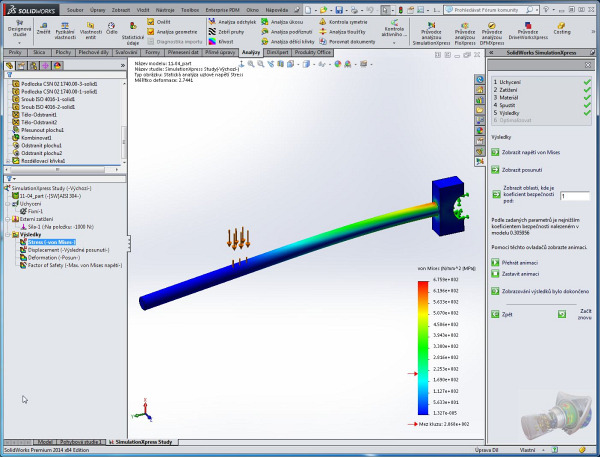Click Zastavit animaci button

coord(515,274)
